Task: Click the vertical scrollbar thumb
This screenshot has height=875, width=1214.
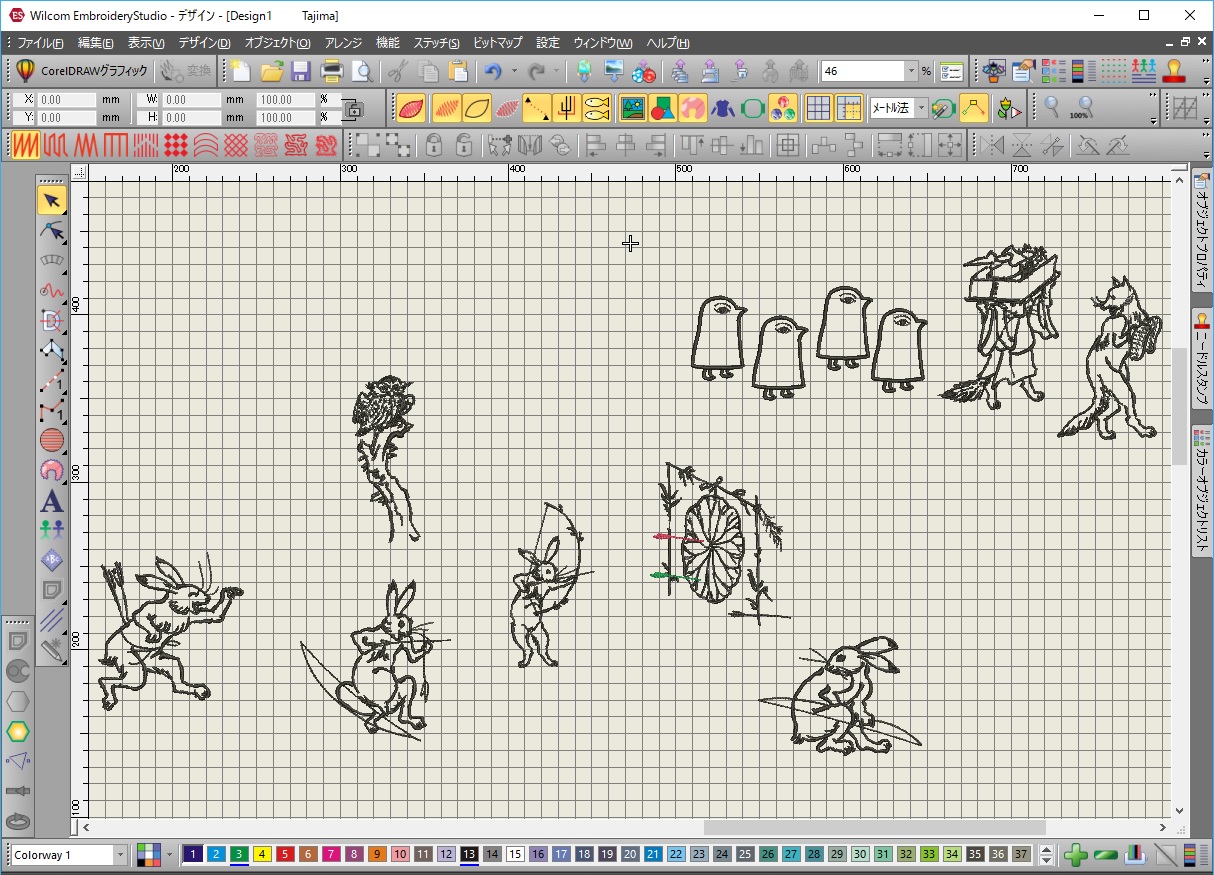Action: point(1180,406)
